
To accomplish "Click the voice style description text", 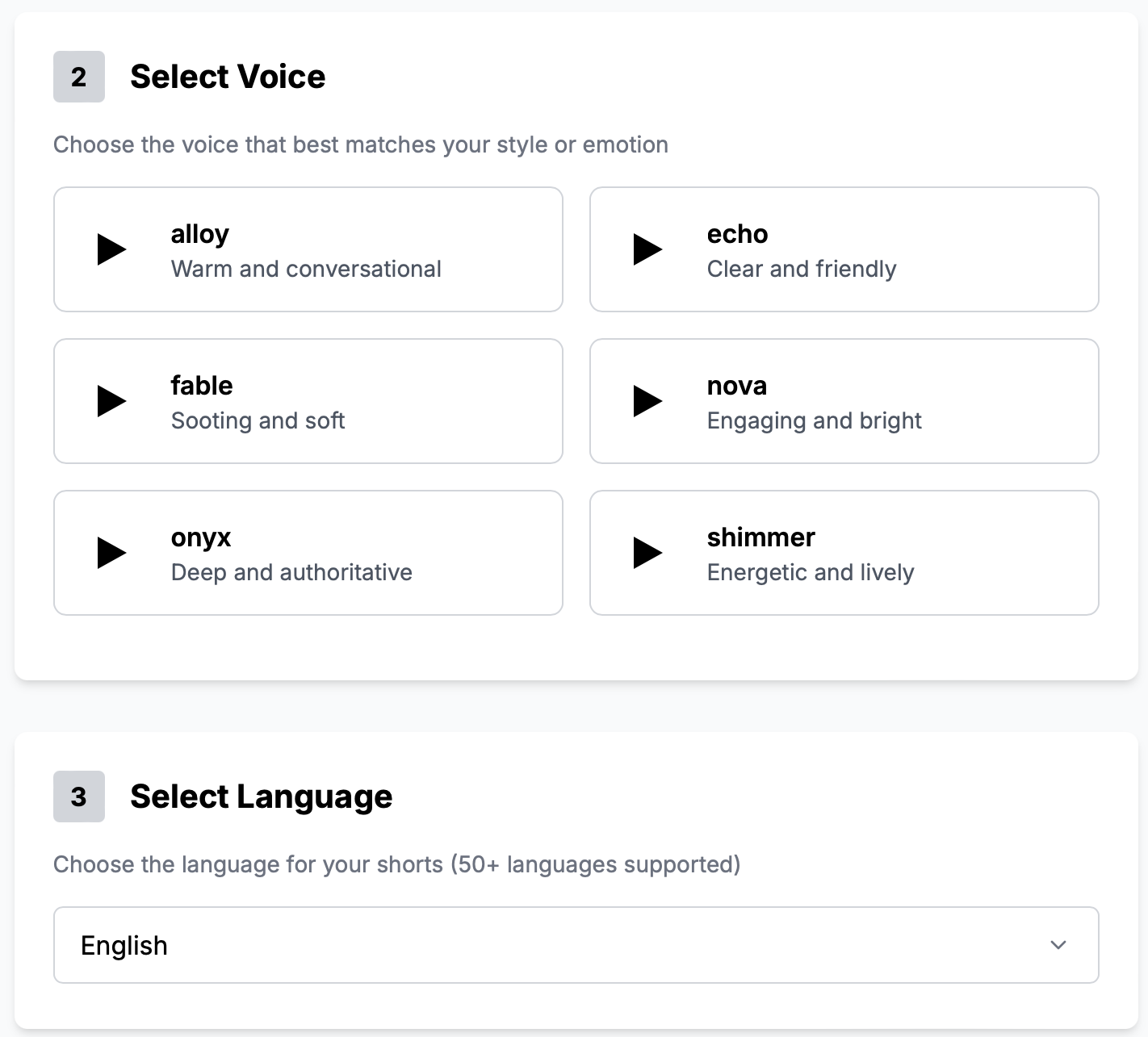I will click(x=360, y=144).
